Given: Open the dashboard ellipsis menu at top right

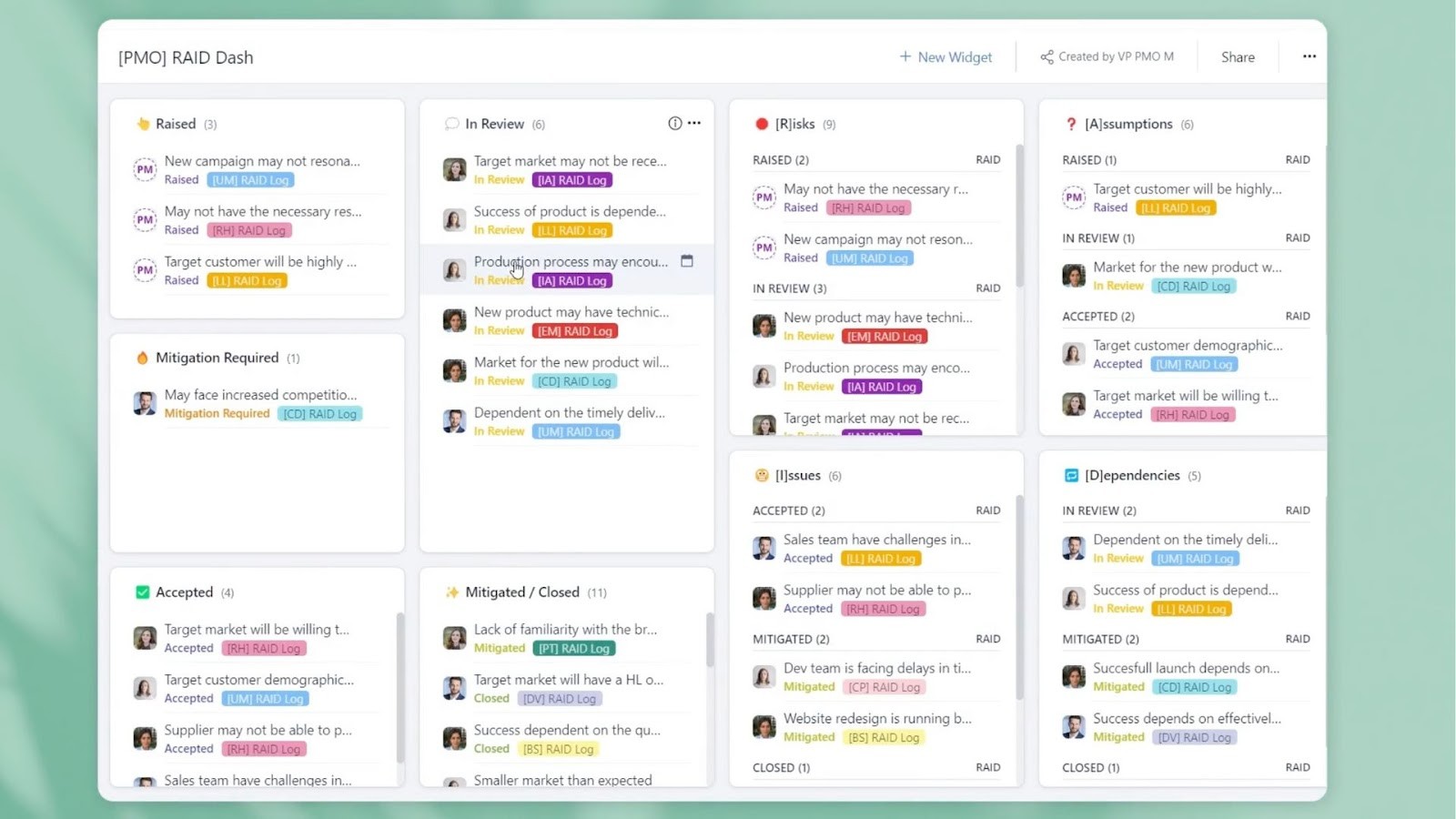Looking at the screenshot, I should [1309, 56].
